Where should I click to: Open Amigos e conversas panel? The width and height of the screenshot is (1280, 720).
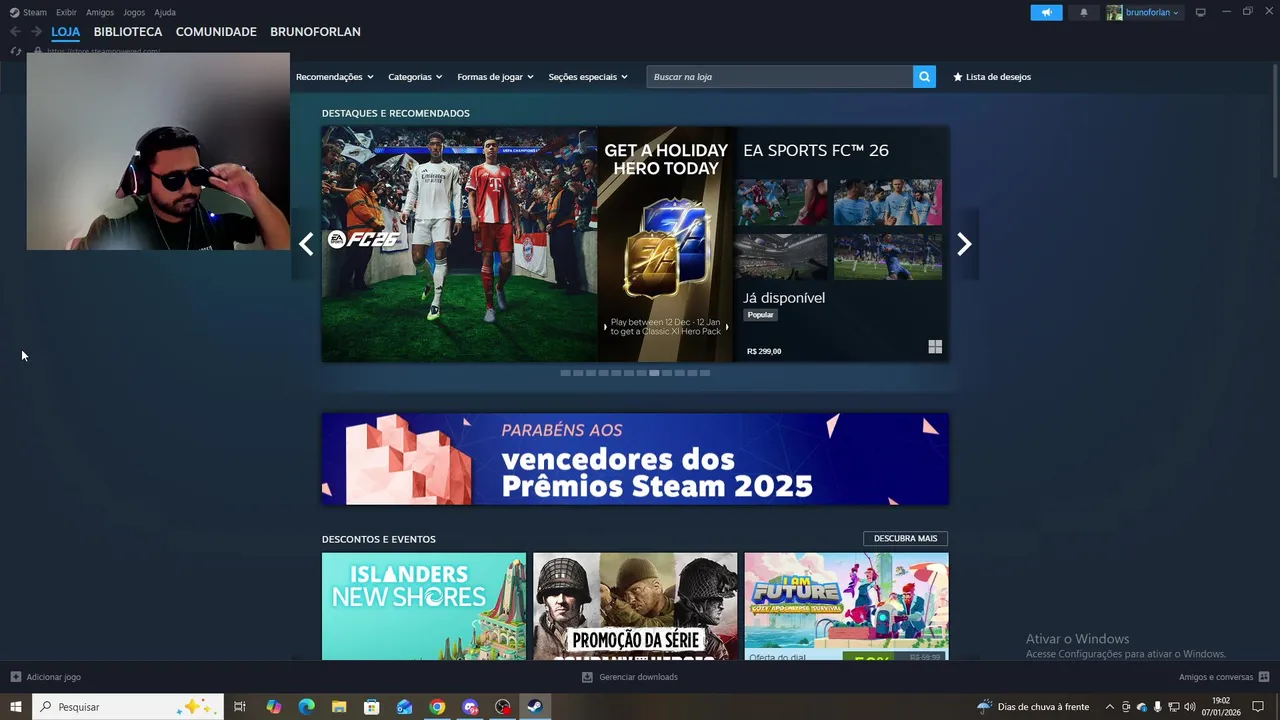point(1224,677)
